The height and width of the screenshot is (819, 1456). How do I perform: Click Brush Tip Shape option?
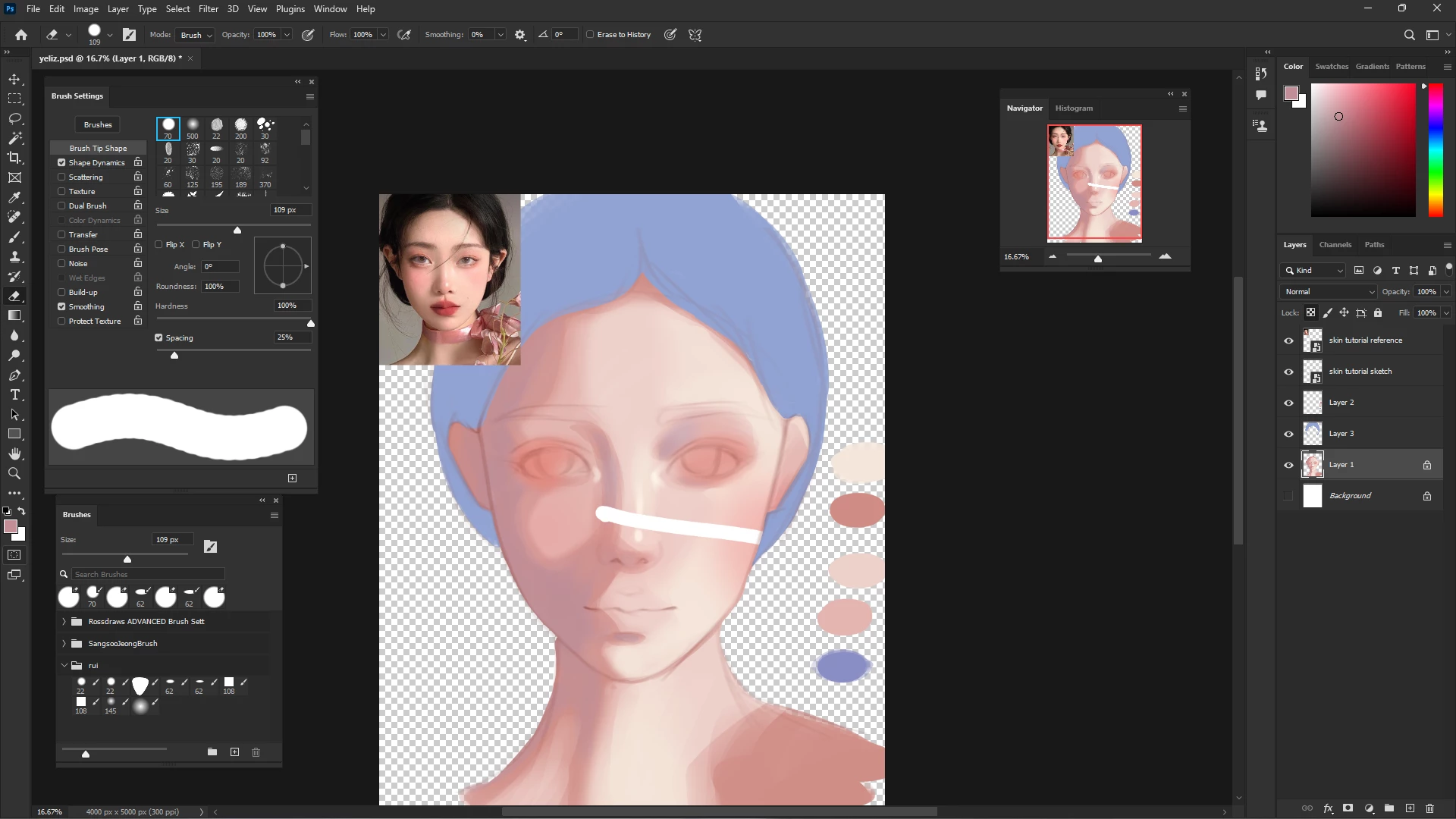98,148
